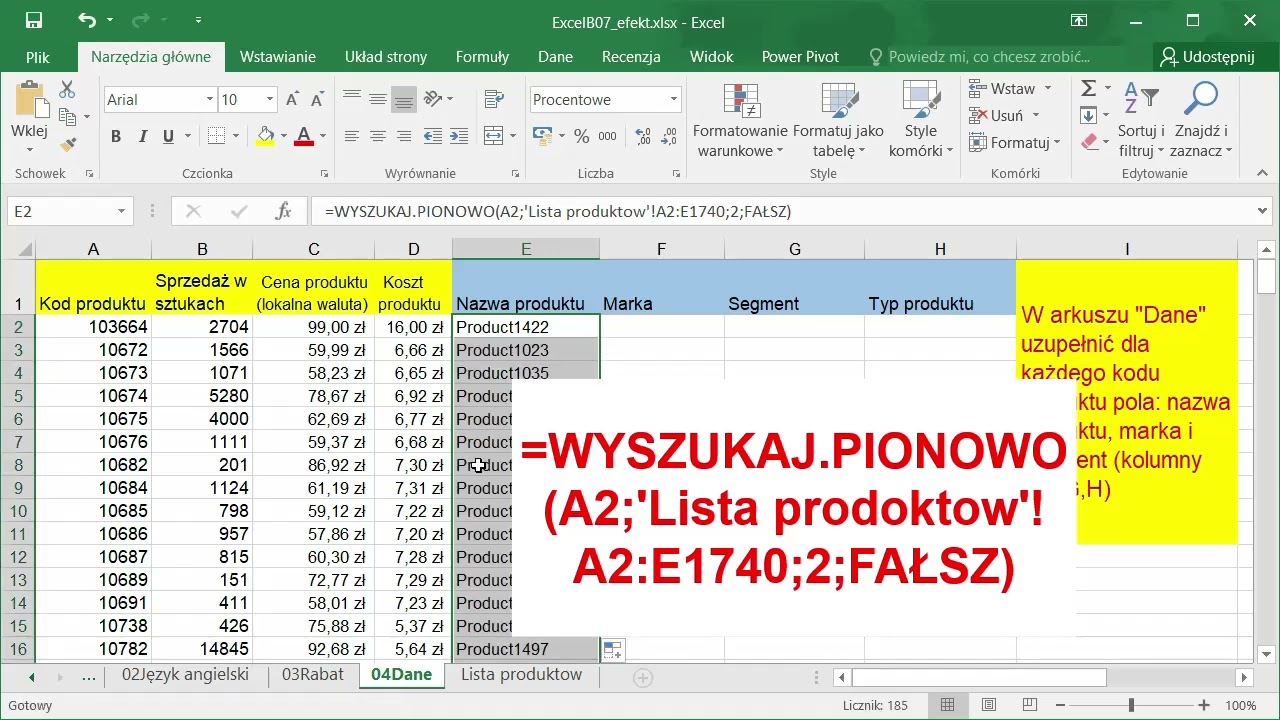Viewport: 1280px width, 720px height.
Task: Align text right
Action: pyautogui.click(x=404, y=136)
